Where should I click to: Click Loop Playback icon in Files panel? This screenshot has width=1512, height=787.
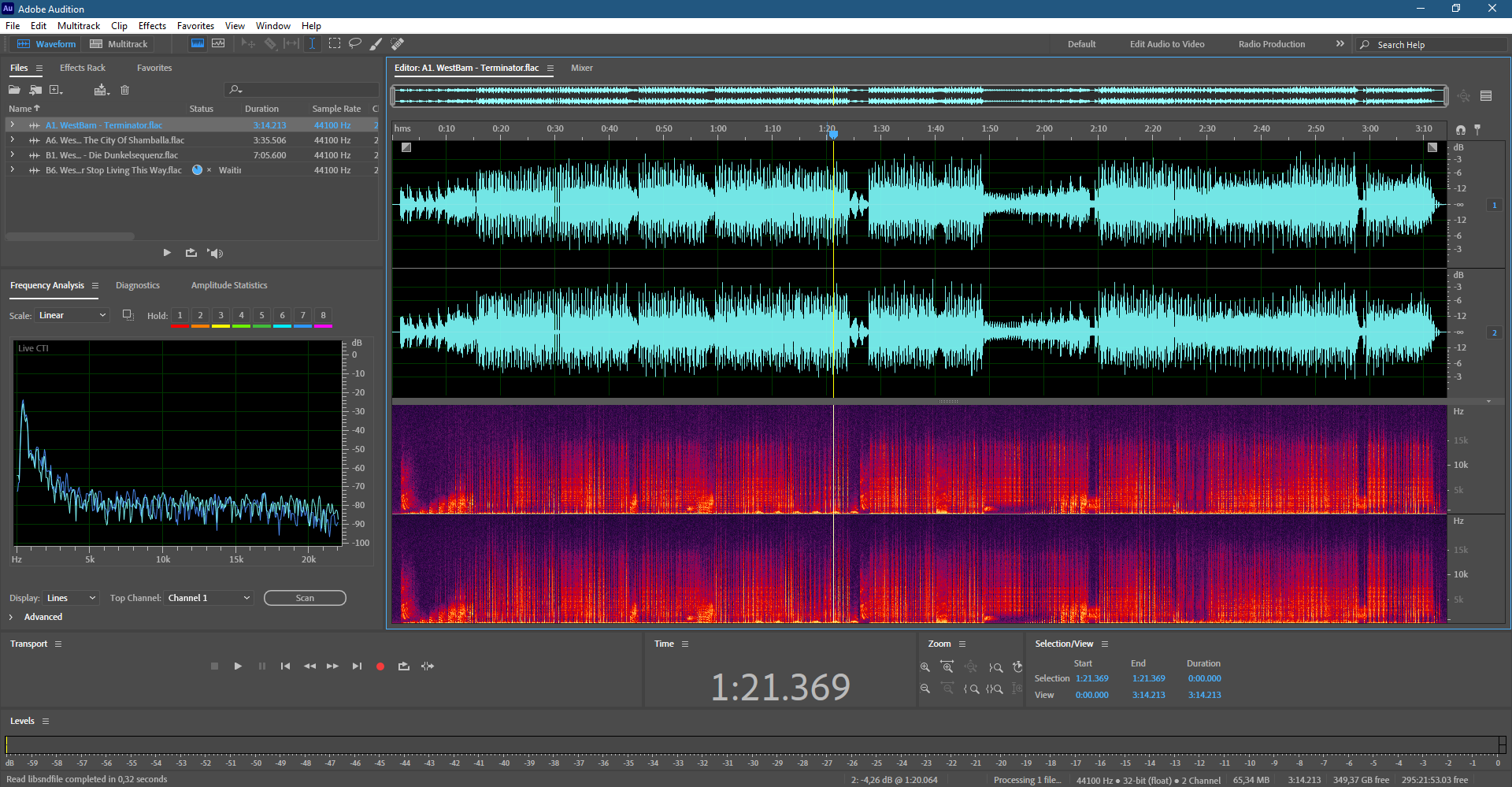point(191,253)
